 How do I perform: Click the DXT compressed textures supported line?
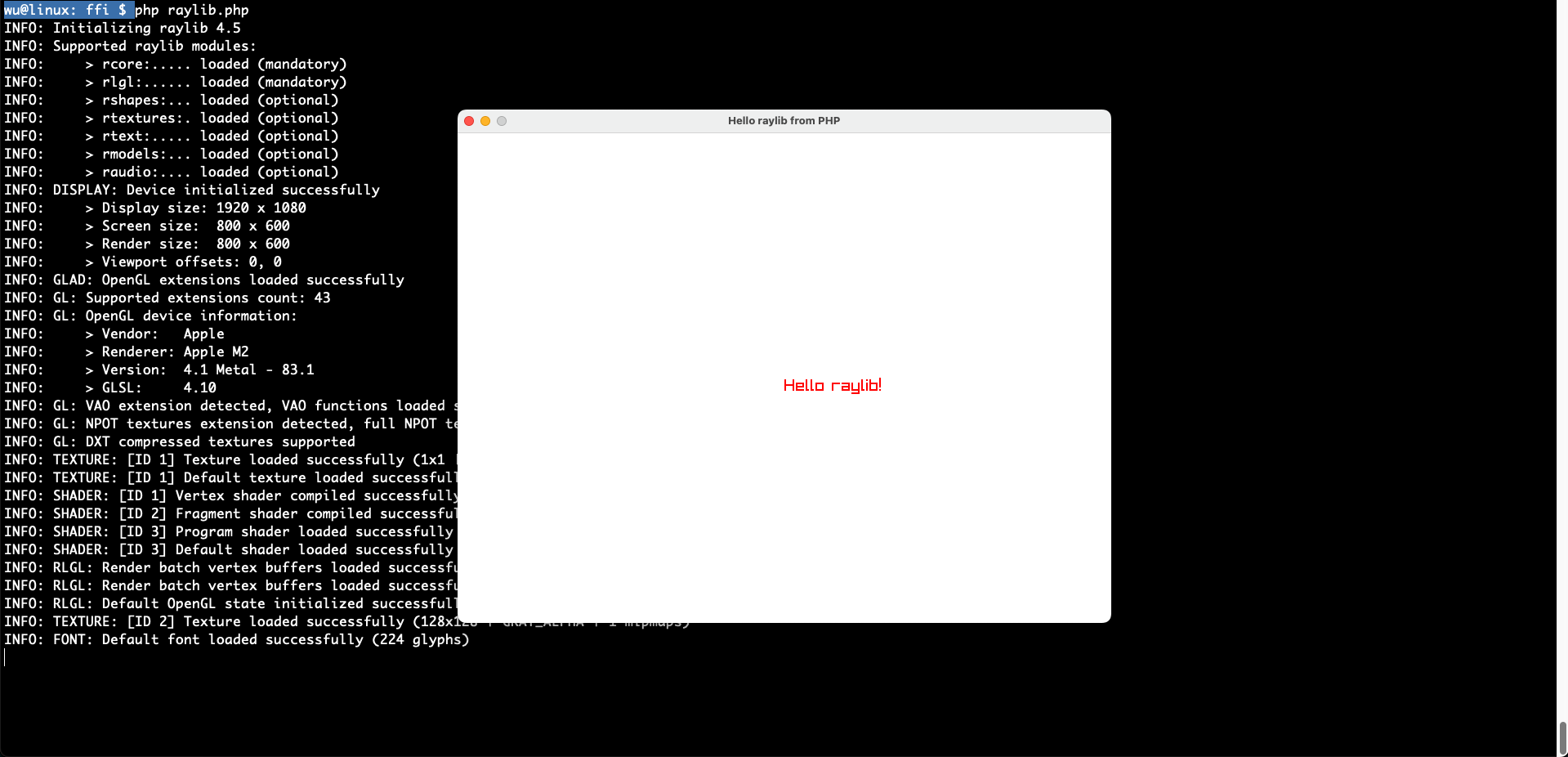(180, 441)
